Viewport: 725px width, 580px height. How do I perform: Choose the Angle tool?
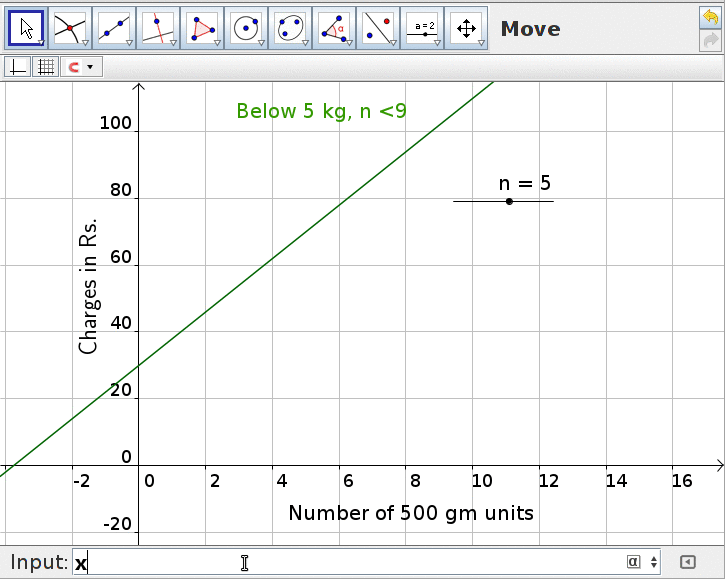[x=334, y=28]
